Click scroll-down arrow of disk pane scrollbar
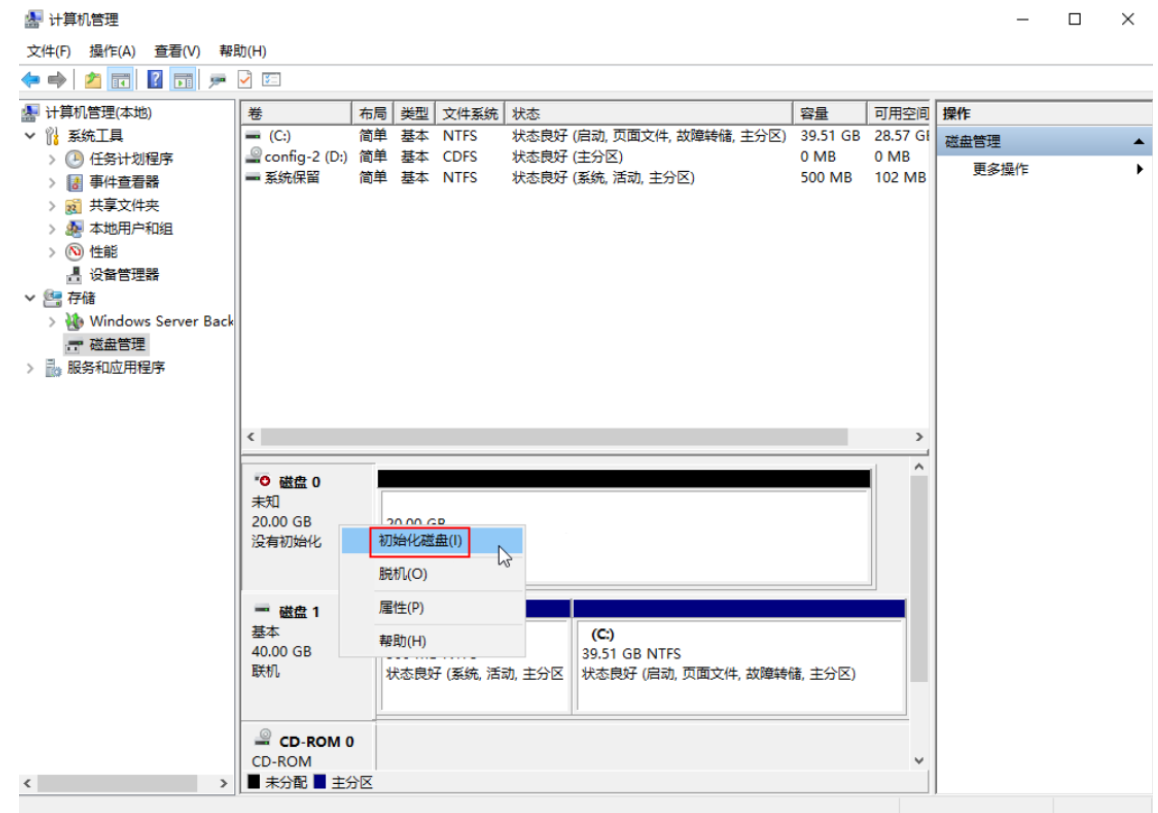Viewport: 1158px width, 813px height. point(919,761)
